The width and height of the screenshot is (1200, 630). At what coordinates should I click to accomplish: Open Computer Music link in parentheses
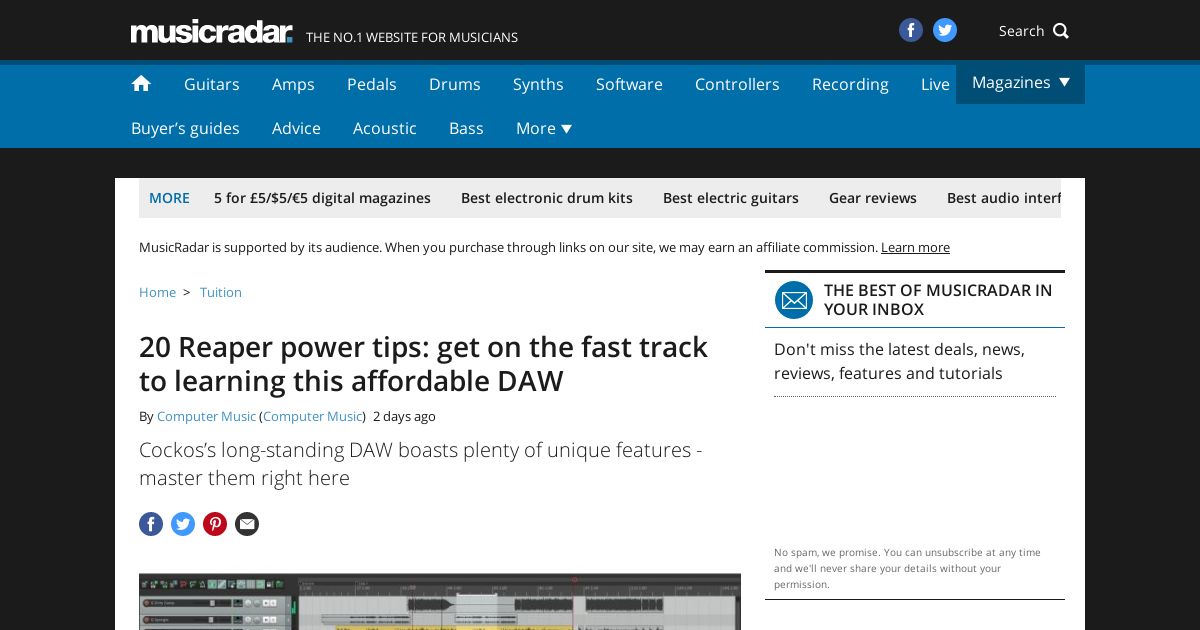tap(313, 416)
